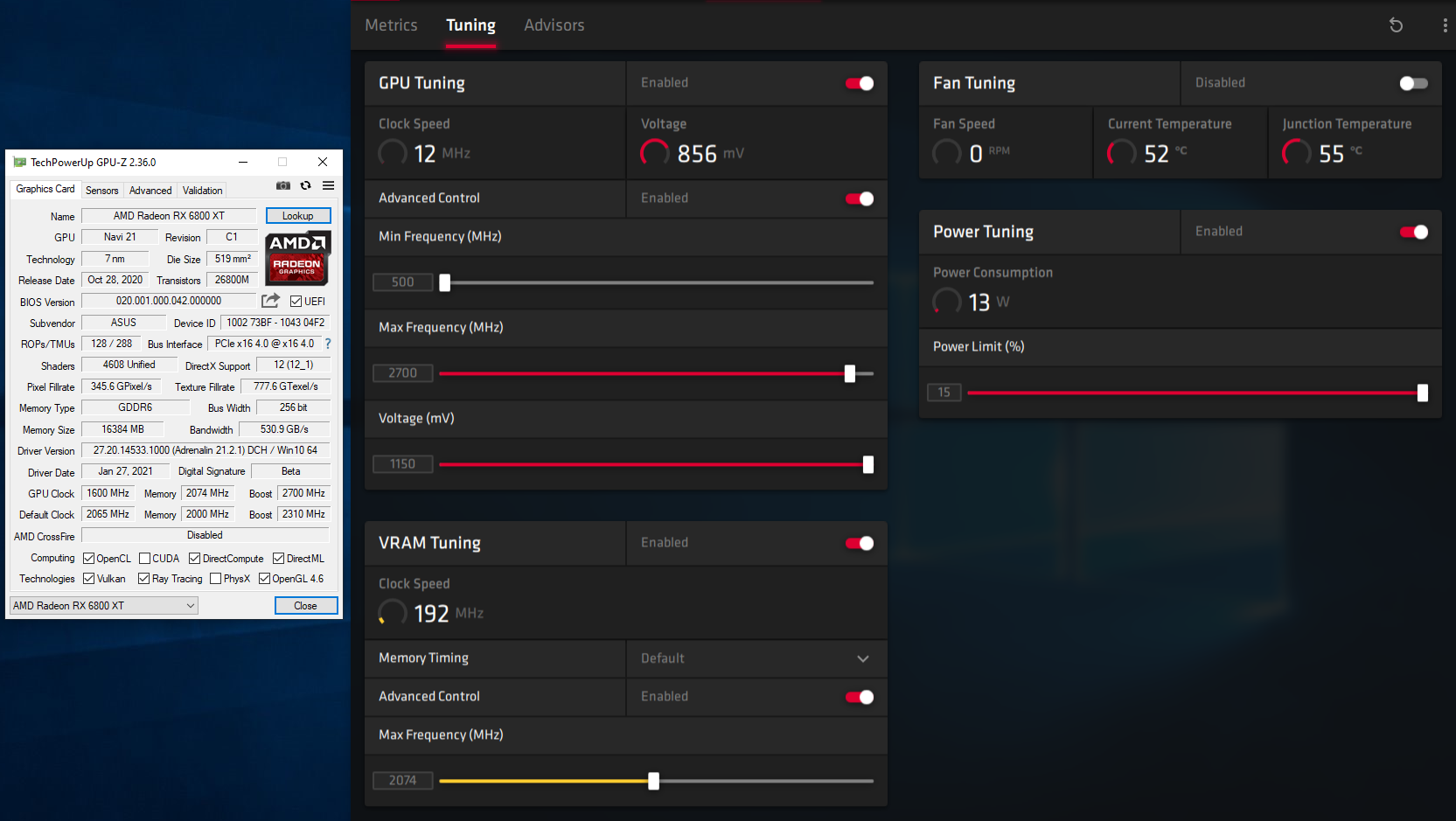This screenshot has width=1456, height=821.
Task: Click the Transistors value 26800M
Action: coord(232,280)
